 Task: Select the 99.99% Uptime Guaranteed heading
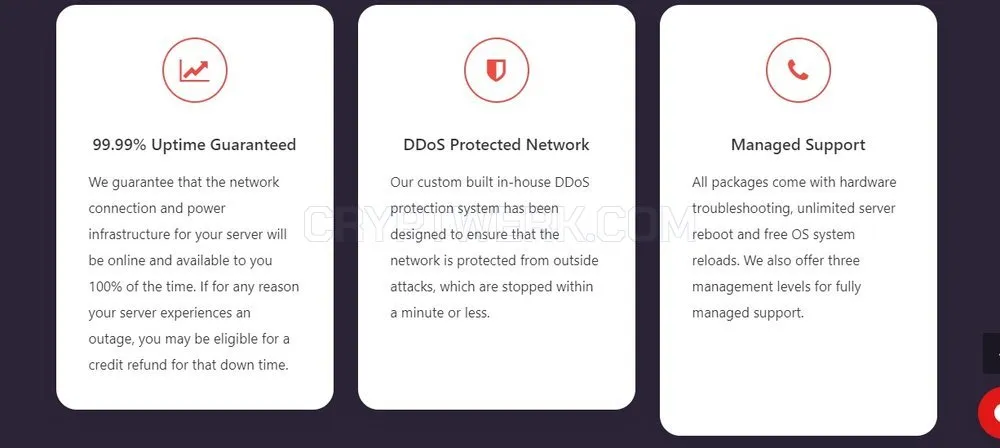(195, 145)
